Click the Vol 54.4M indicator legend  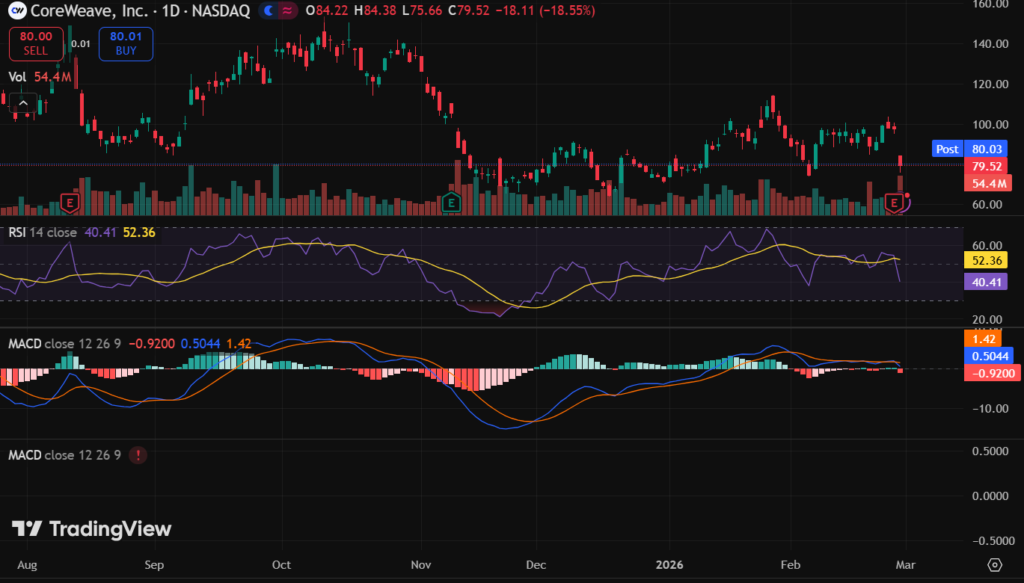[x=39, y=76]
